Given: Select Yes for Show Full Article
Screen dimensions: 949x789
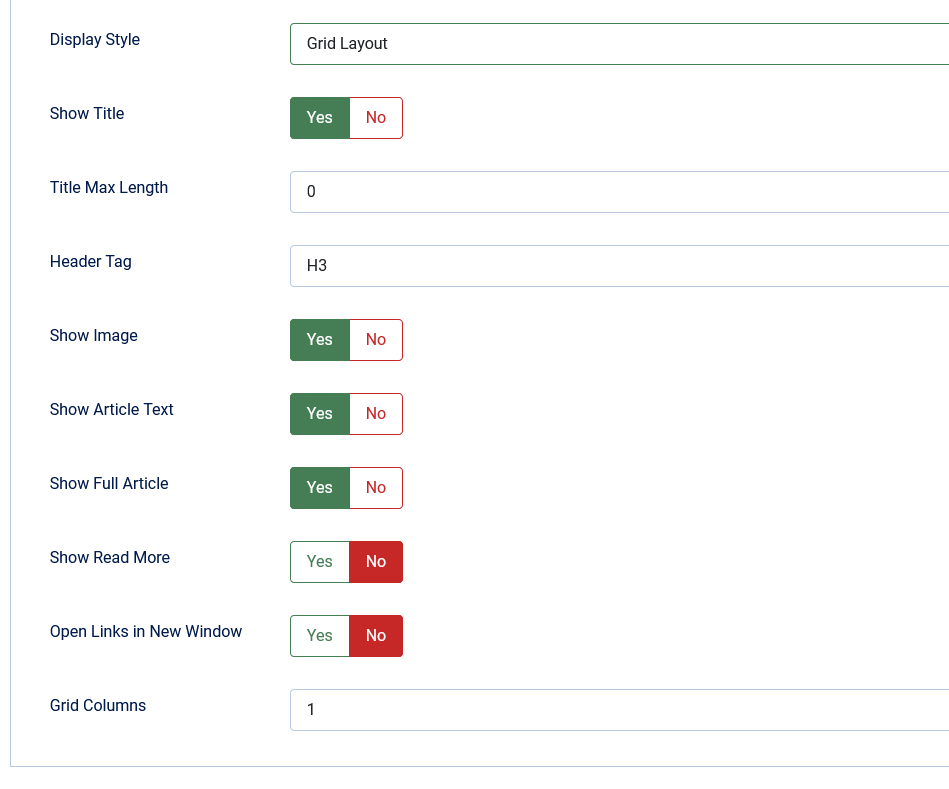Looking at the screenshot, I should (320, 488).
